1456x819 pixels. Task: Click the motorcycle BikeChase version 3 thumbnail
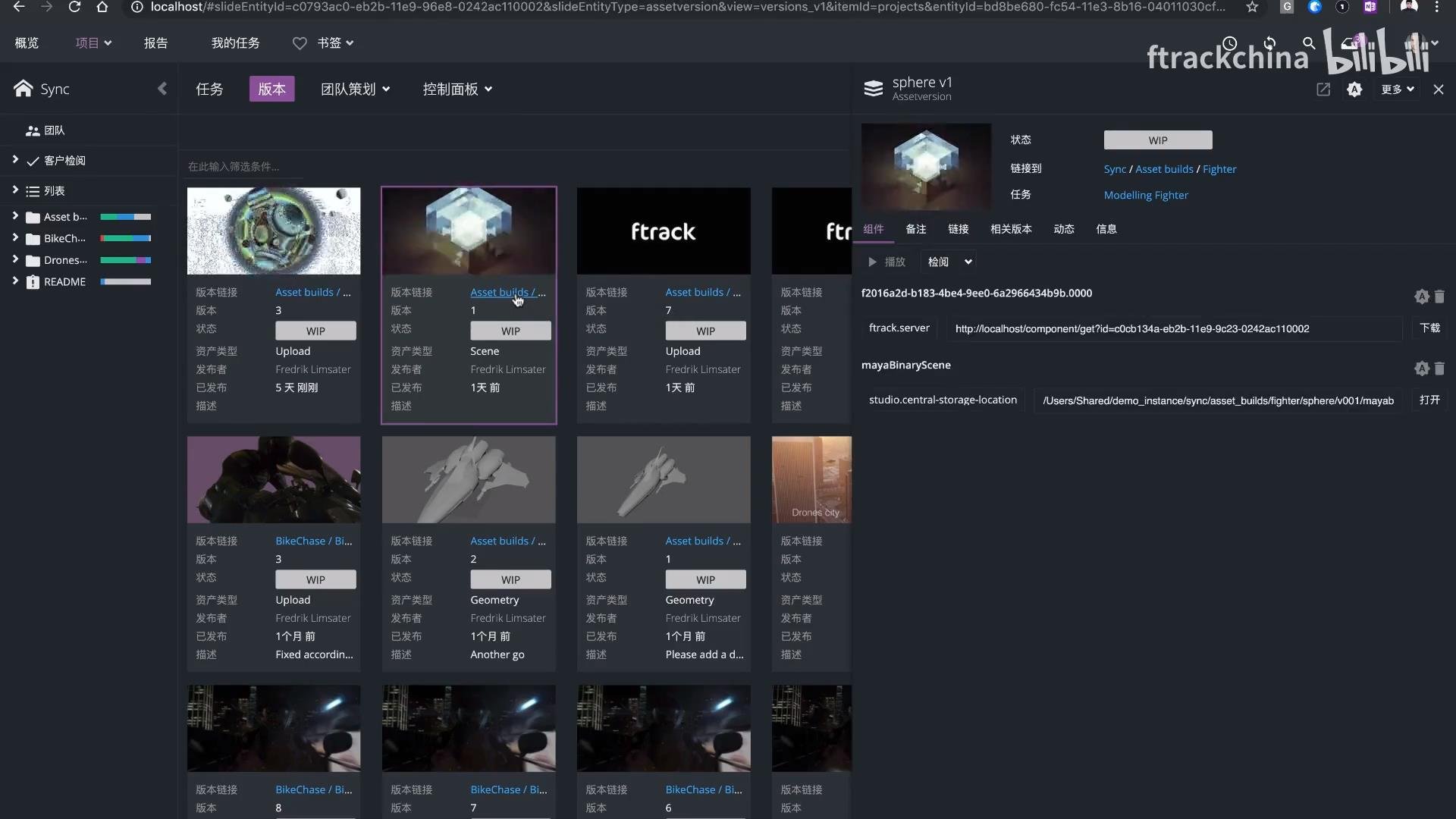274,479
